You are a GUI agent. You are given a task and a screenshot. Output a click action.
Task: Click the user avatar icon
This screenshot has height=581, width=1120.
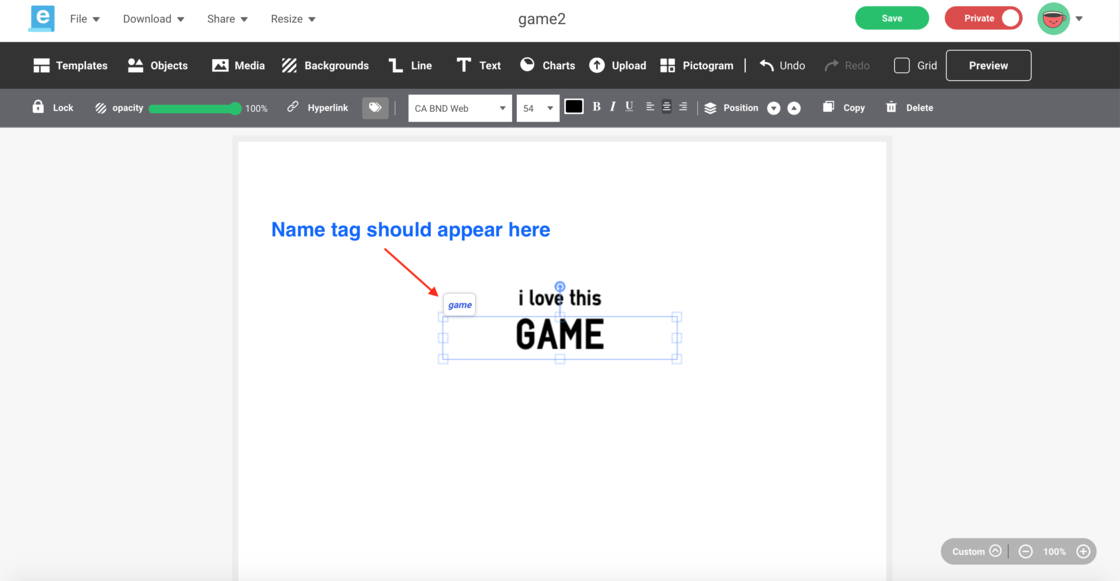pyautogui.click(x=1054, y=19)
